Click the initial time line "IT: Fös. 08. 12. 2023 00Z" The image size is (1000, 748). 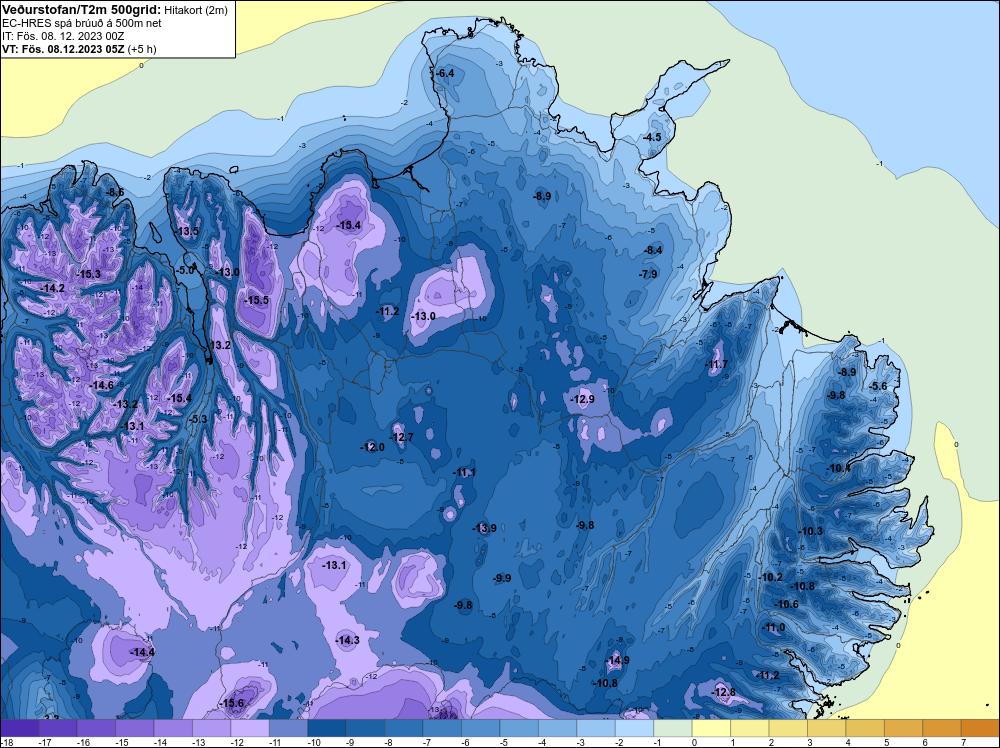(63, 36)
